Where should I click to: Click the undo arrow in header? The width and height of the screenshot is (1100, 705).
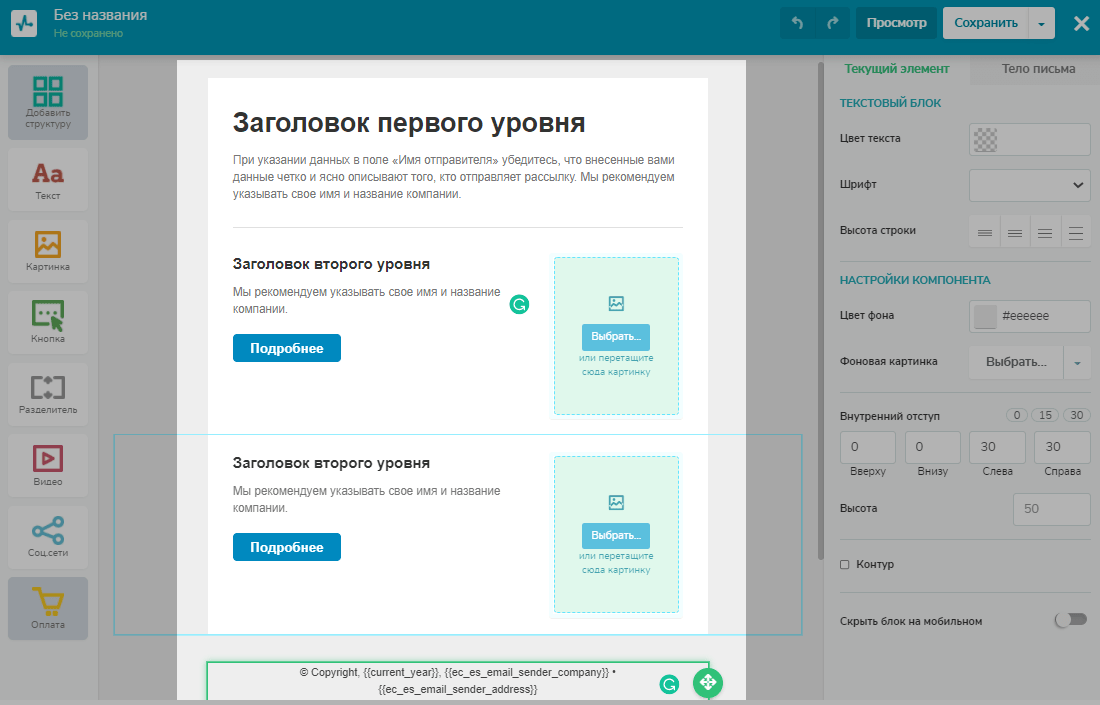(x=797, y=23)
